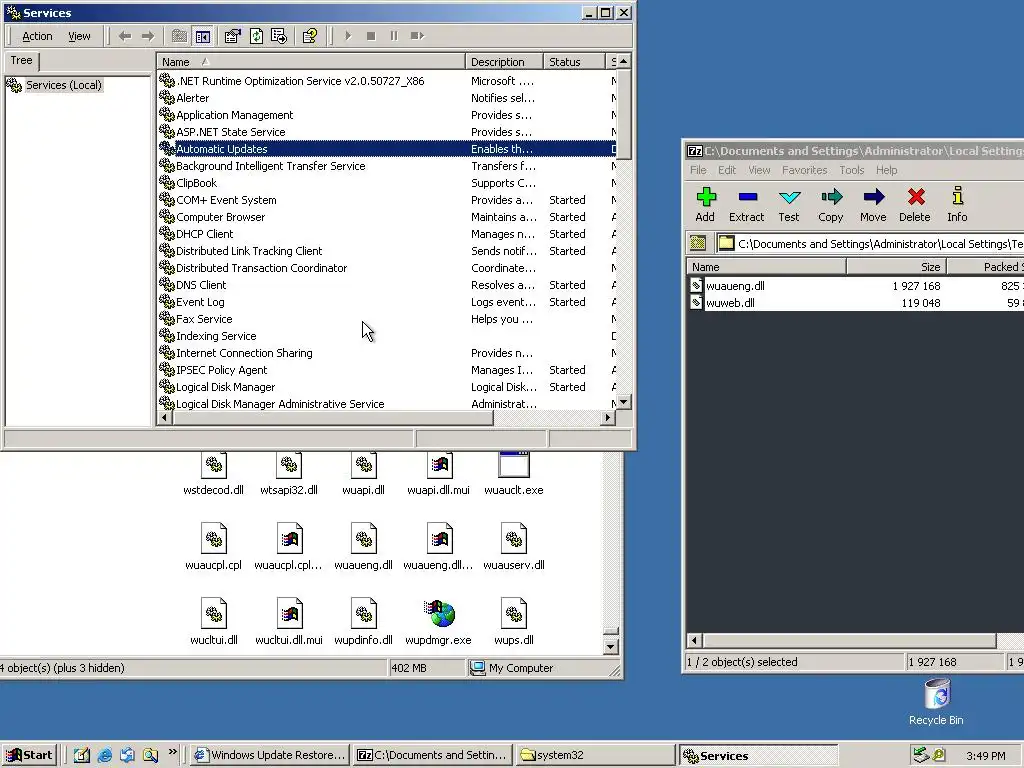Select wuaucpl.cpl file icon
The image size is (1024, 768).
(214, 547)
